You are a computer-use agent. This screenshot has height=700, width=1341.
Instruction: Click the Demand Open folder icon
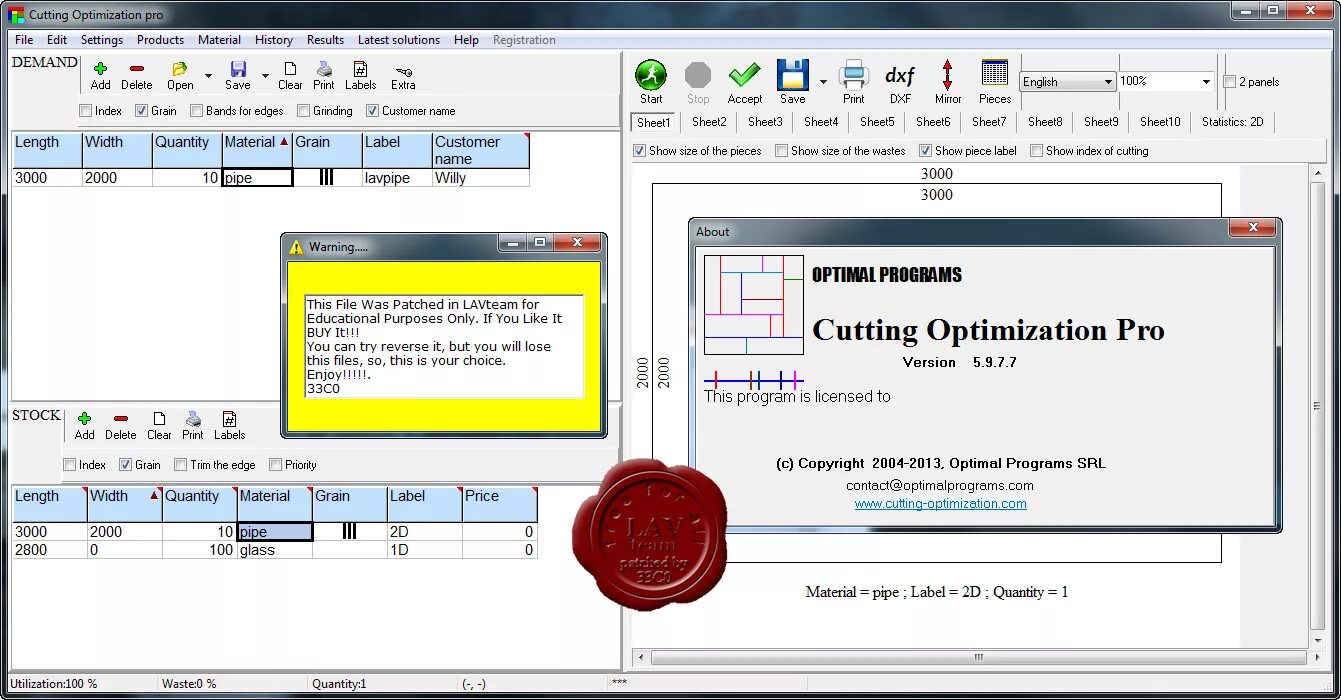click(x=180, y=68)
